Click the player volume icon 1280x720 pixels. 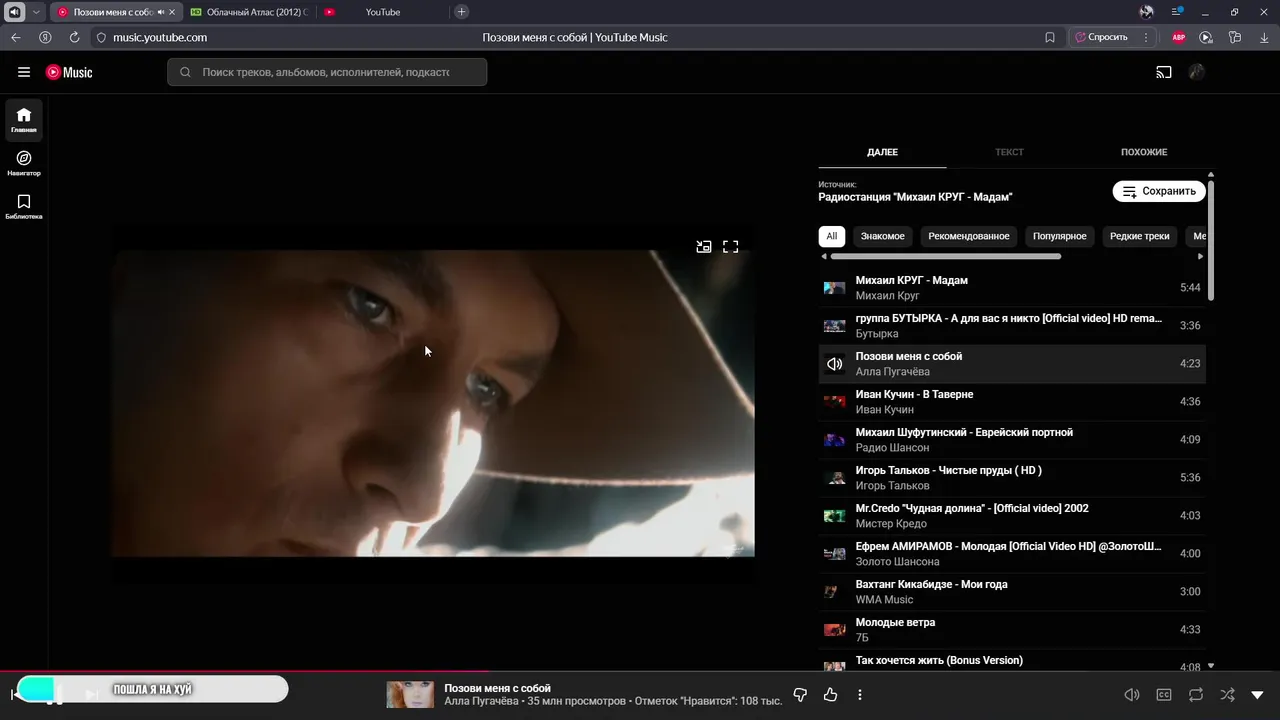[x=1131, y=695]
